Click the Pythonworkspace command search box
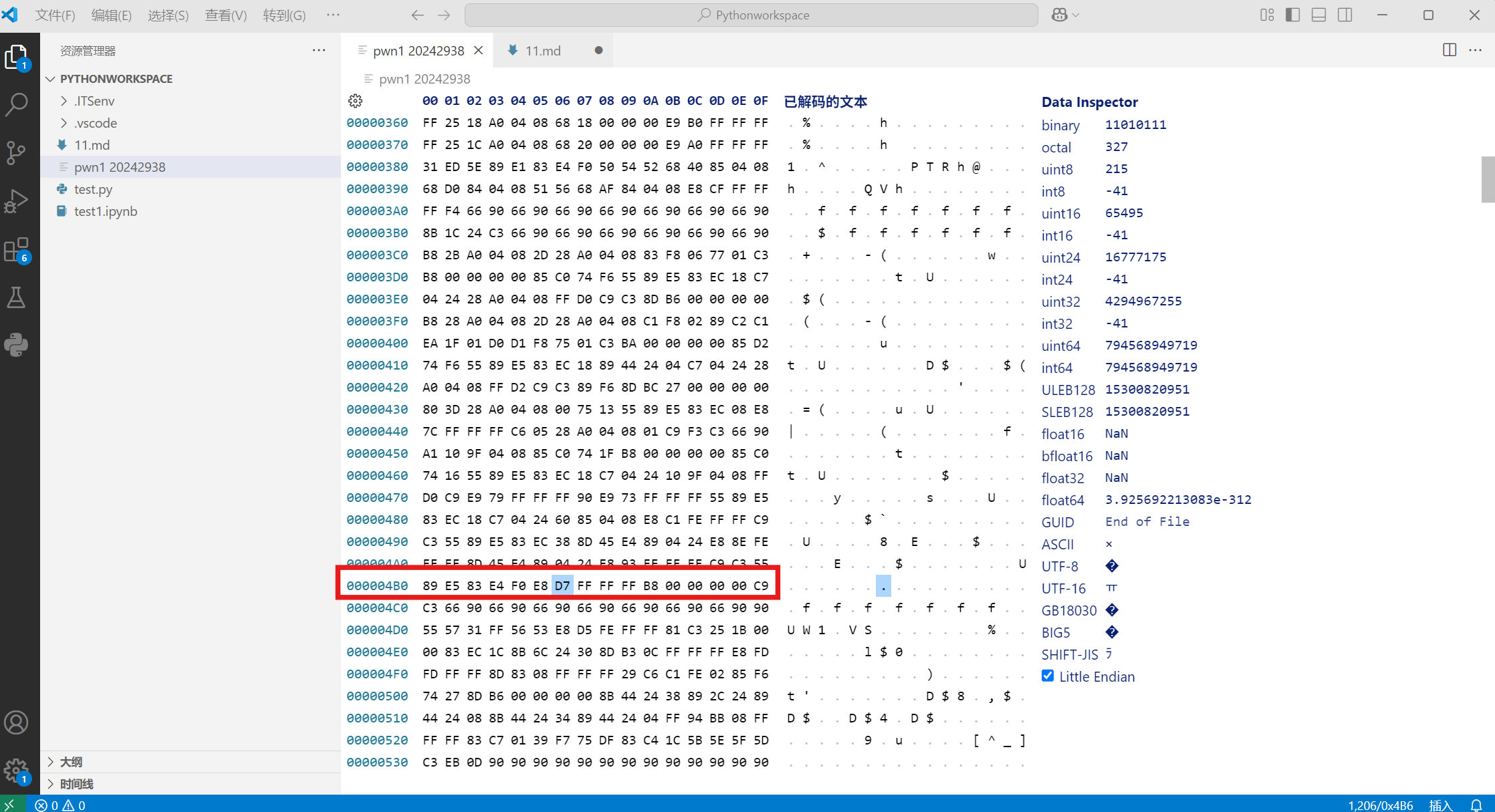Screen dimensions: 1495x812 (x=751, y=15)
